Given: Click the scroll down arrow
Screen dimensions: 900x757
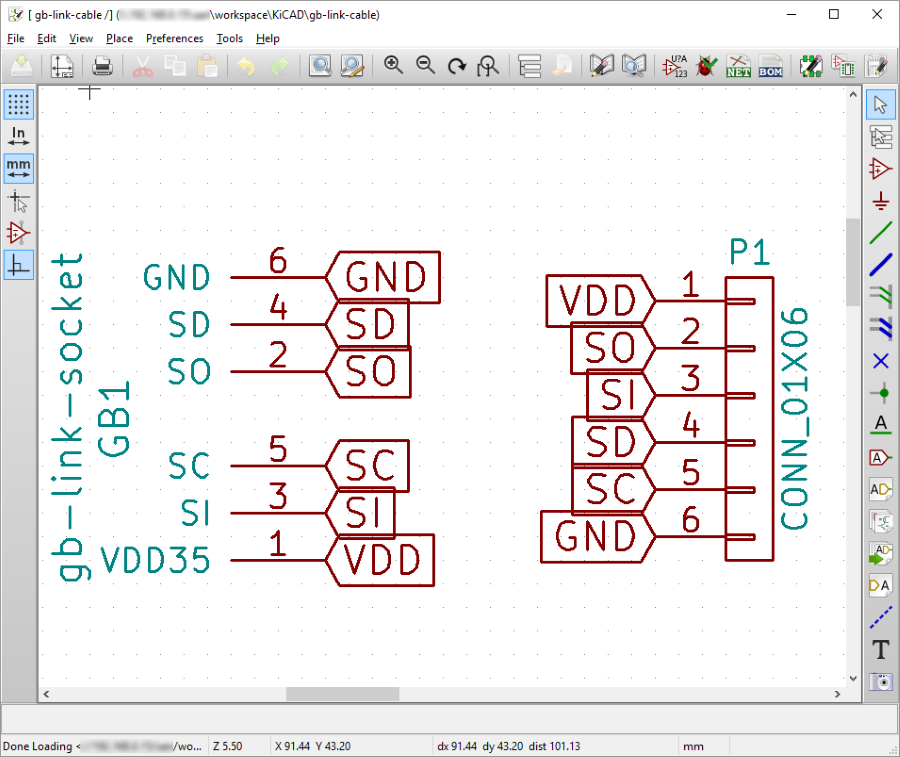Looking at the screenshot, I should pos(853,678).
